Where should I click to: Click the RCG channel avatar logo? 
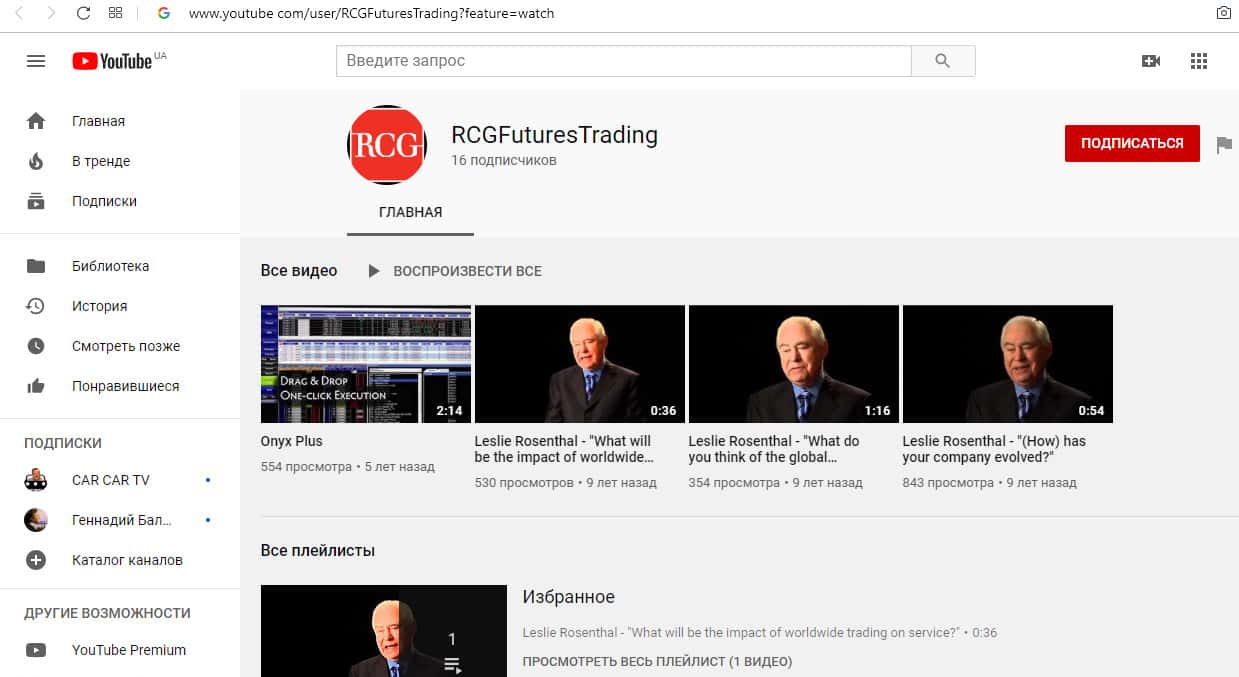387,145
